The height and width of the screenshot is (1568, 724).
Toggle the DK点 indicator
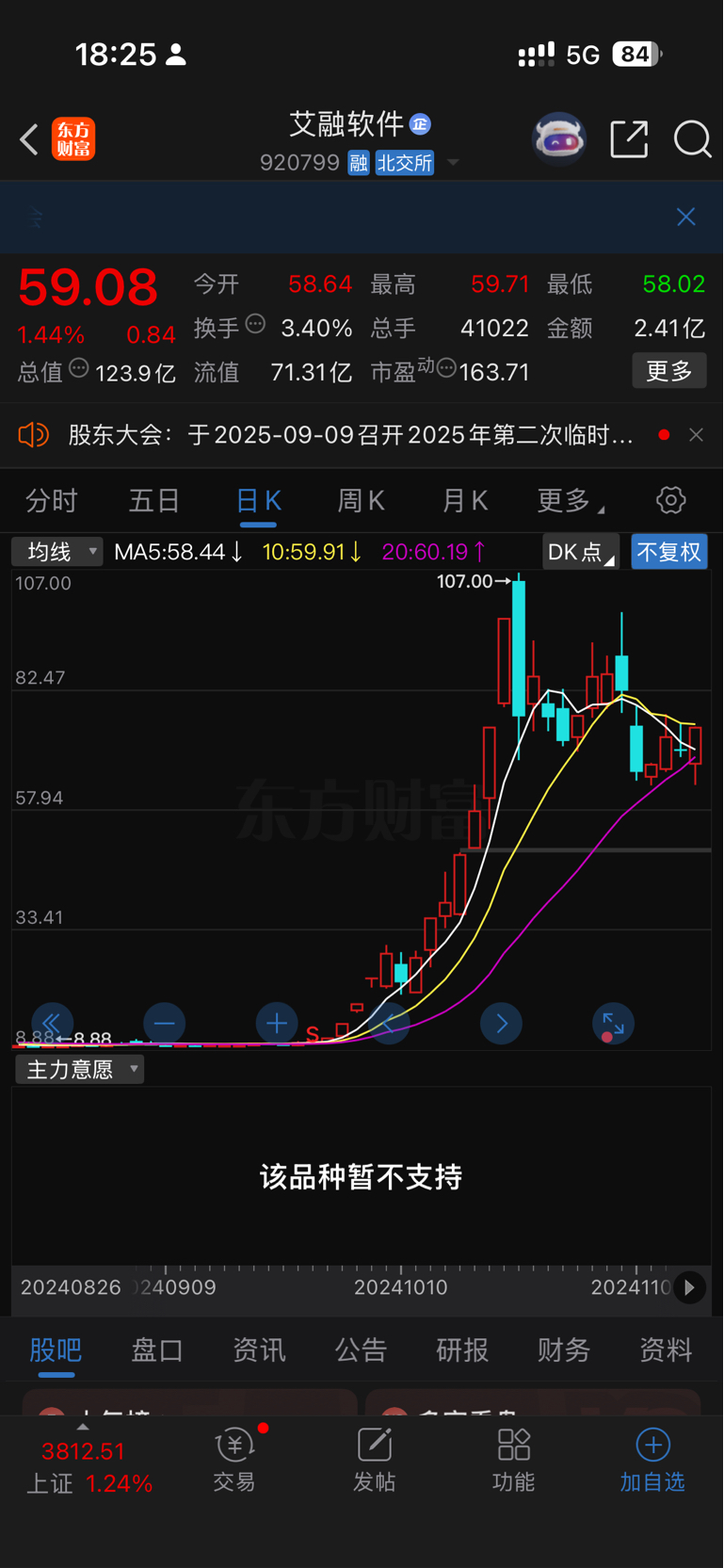pyautogui.click(x=581, y=552)
